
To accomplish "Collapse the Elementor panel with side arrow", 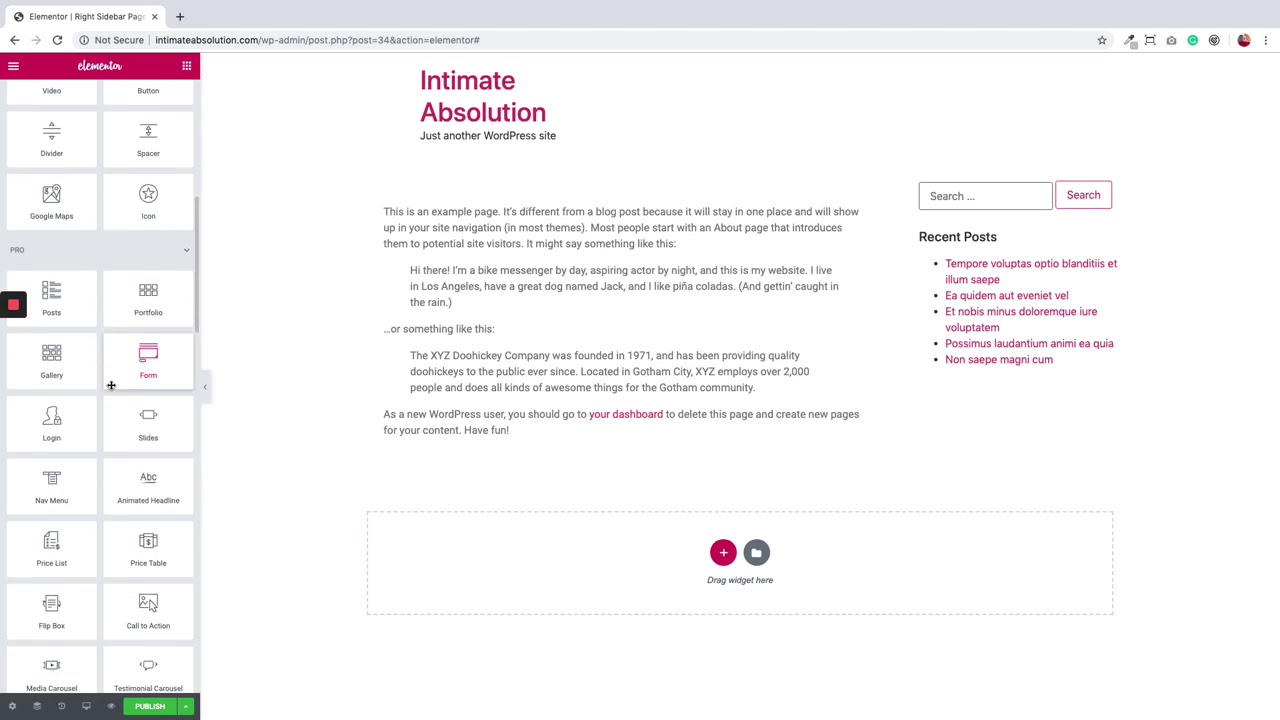I will point(205,387).
